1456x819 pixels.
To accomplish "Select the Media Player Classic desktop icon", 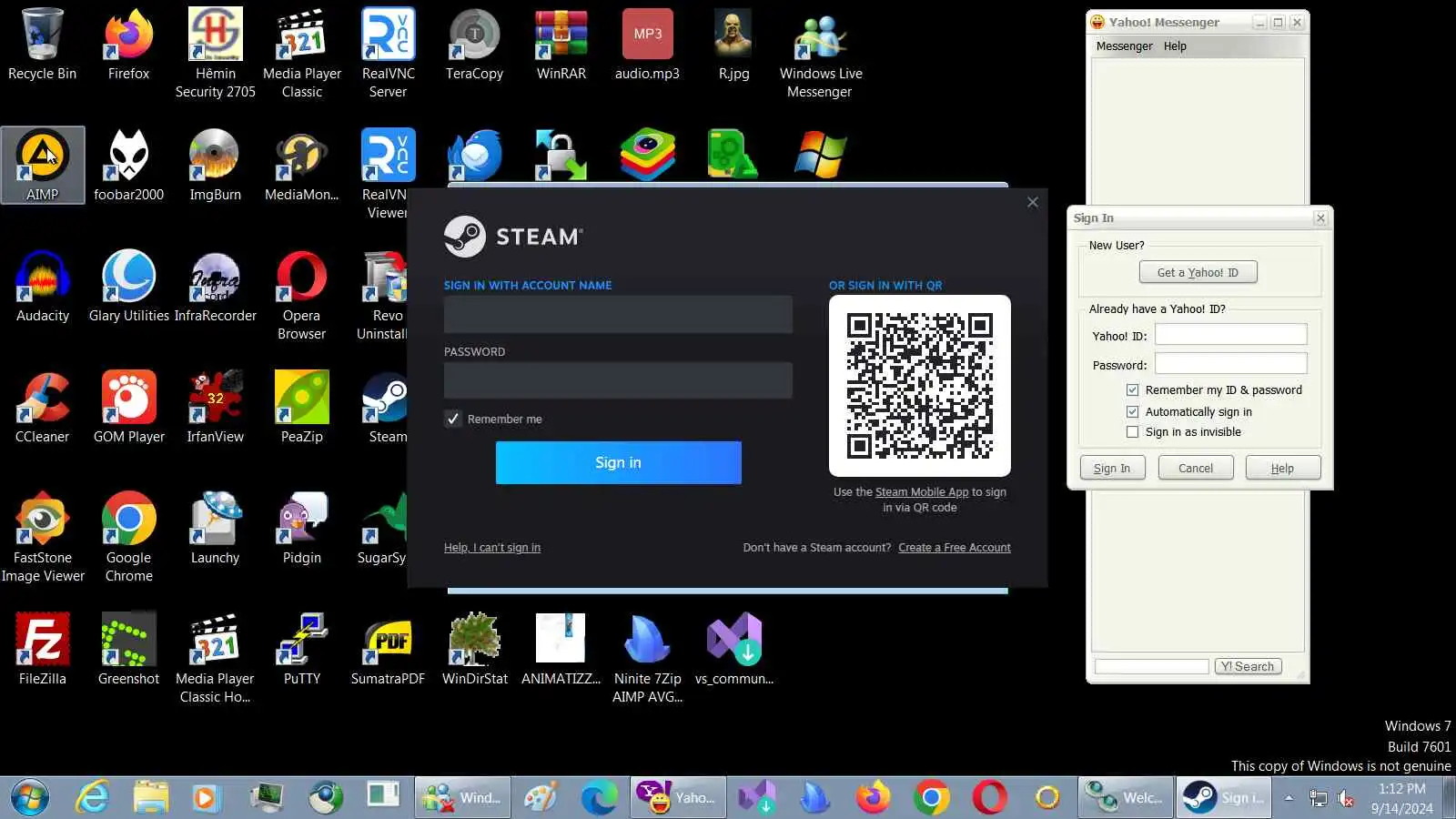I will pos(301,54).
